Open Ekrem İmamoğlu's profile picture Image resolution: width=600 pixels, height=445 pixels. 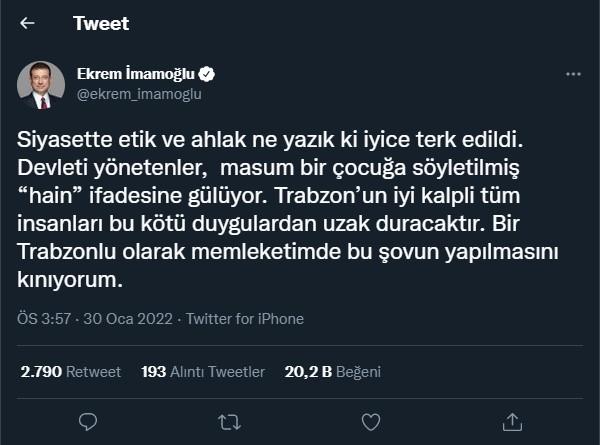pyautogui.click(x=41, y=84)
